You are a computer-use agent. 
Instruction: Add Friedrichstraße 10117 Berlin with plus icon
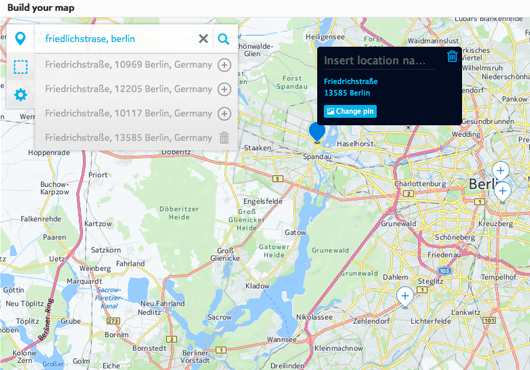pos(224,114)
